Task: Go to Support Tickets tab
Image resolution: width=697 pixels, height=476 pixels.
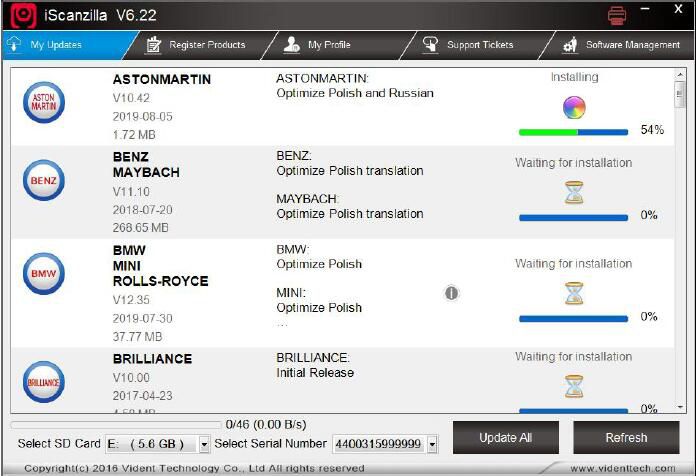Action: 478,45
